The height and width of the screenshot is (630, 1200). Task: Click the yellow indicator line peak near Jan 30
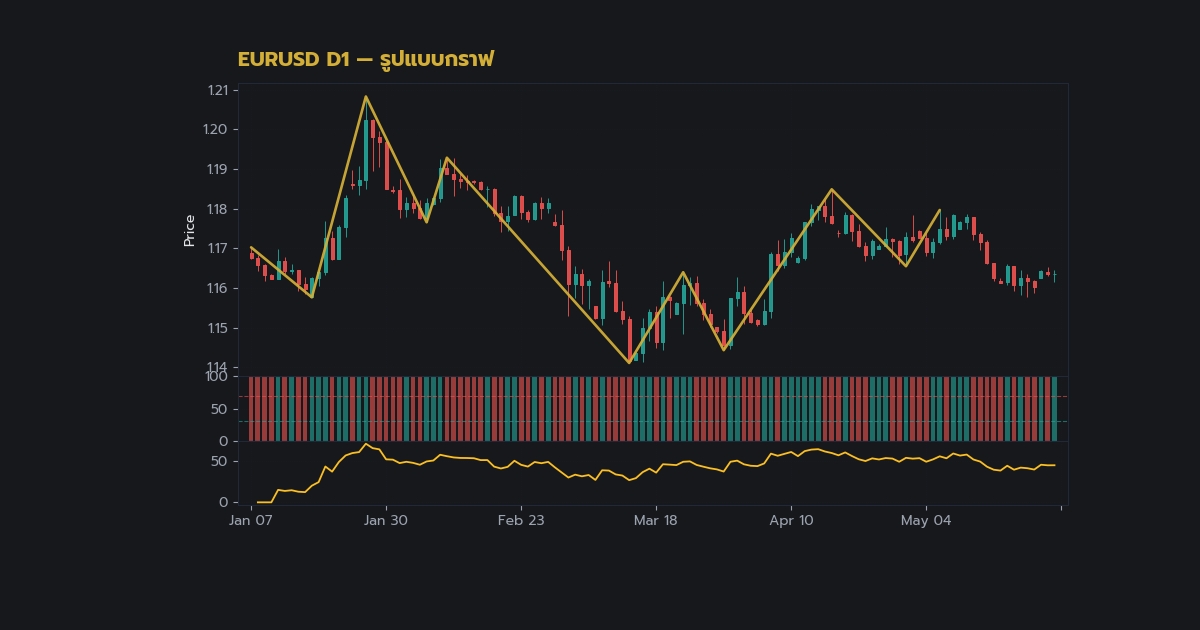coord(366,444)
